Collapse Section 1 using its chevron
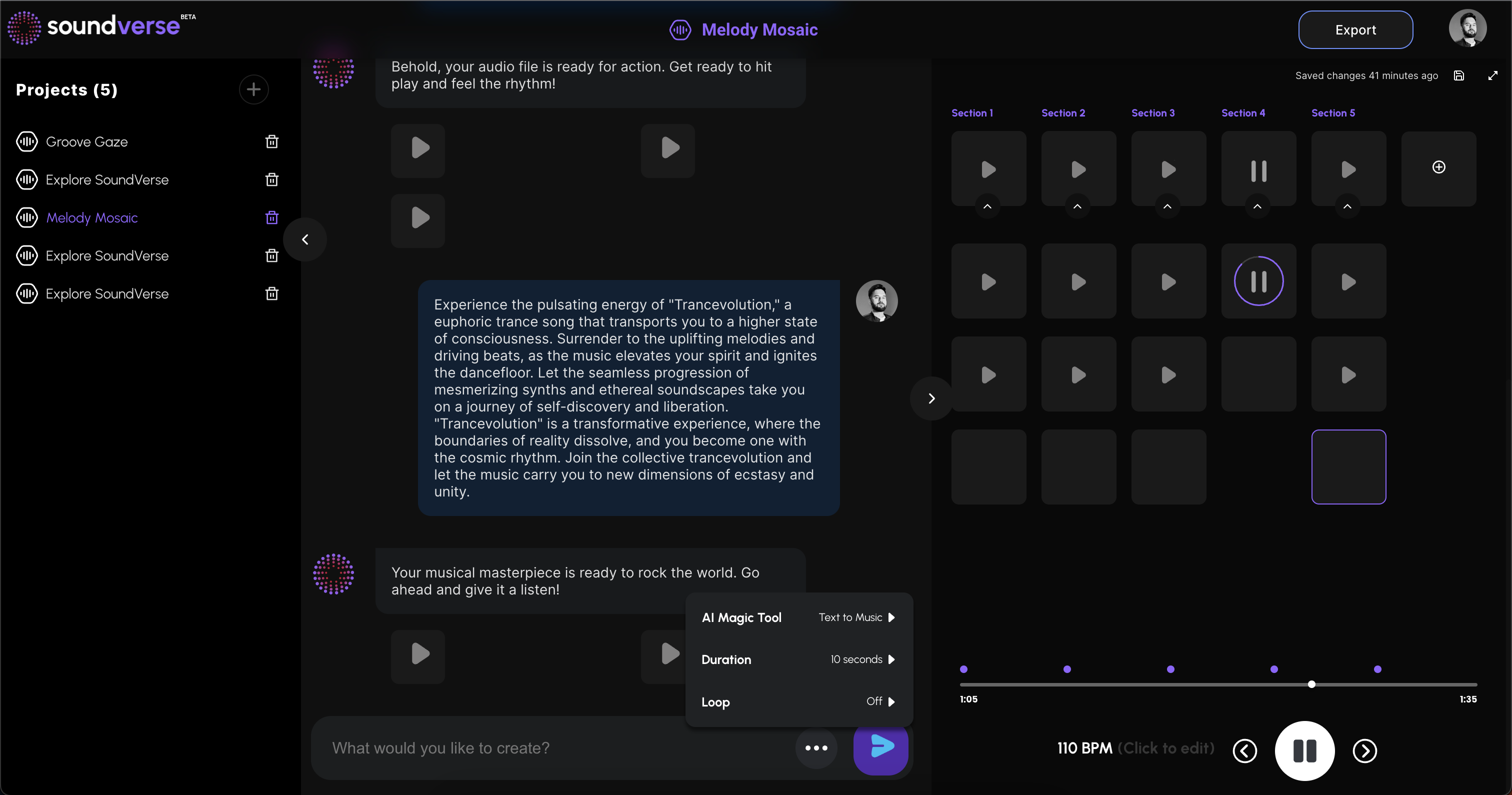The width and height of the screenshot is (1512, 795). 987,206
